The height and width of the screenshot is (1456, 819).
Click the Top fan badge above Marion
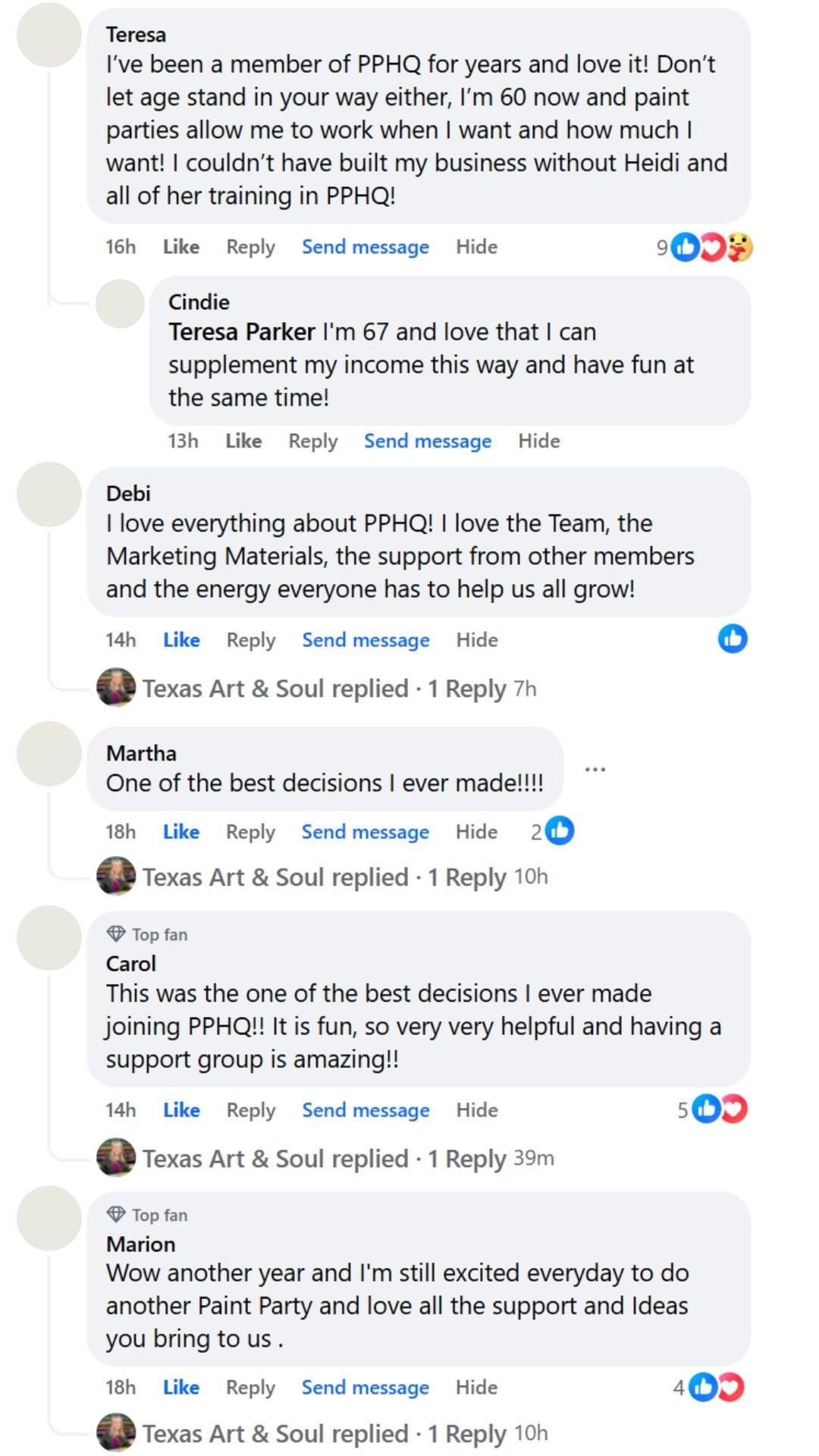(148, 1215)
